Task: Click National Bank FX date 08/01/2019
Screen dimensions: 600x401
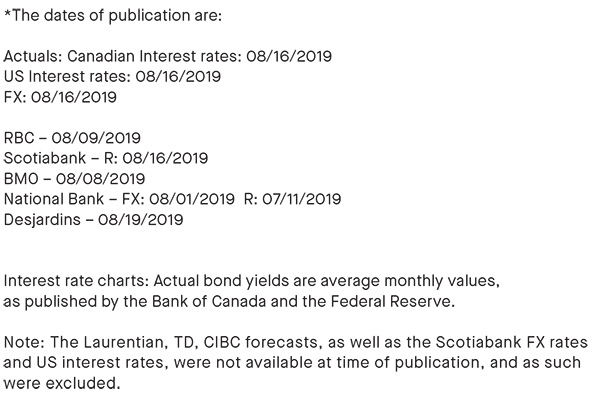Action: 192,199
